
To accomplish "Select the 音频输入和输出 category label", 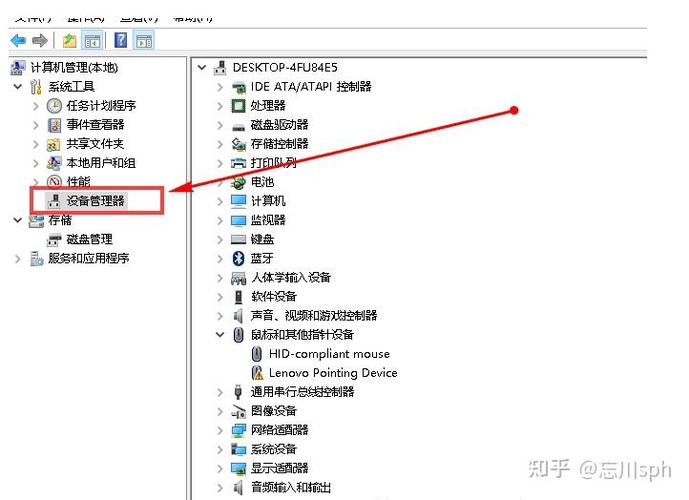I will click(290, 487).
